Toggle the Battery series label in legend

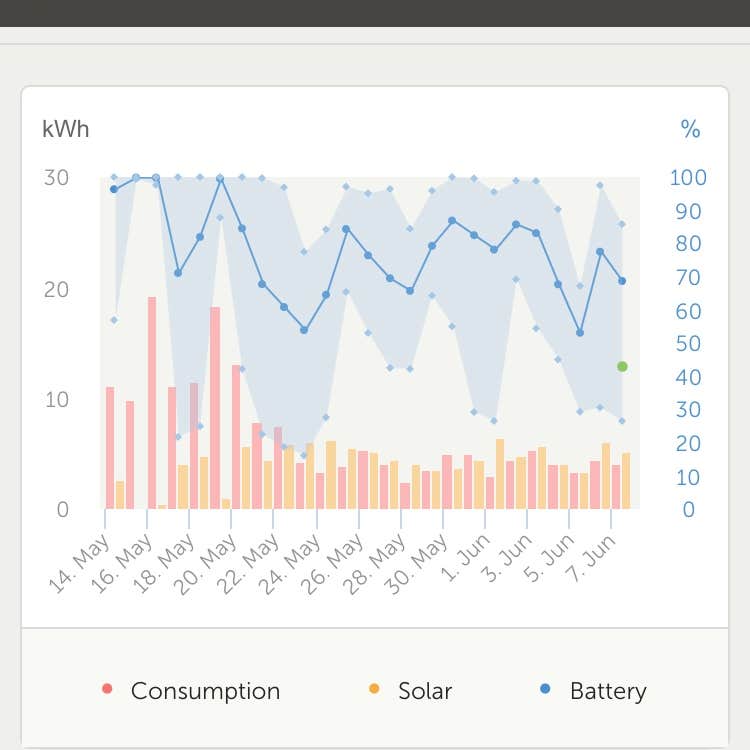[x=607, y=691]
